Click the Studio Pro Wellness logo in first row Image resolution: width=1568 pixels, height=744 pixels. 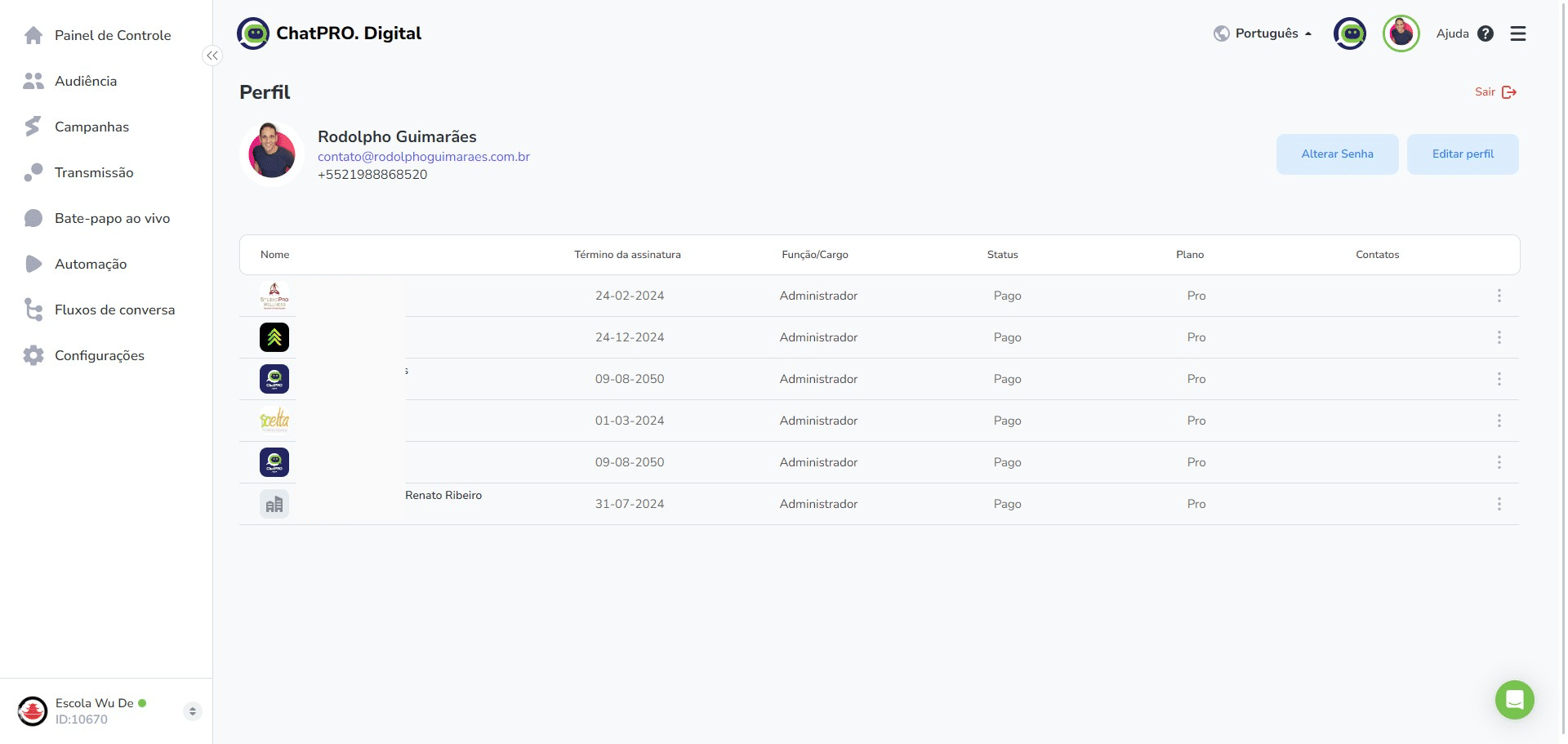274,296
